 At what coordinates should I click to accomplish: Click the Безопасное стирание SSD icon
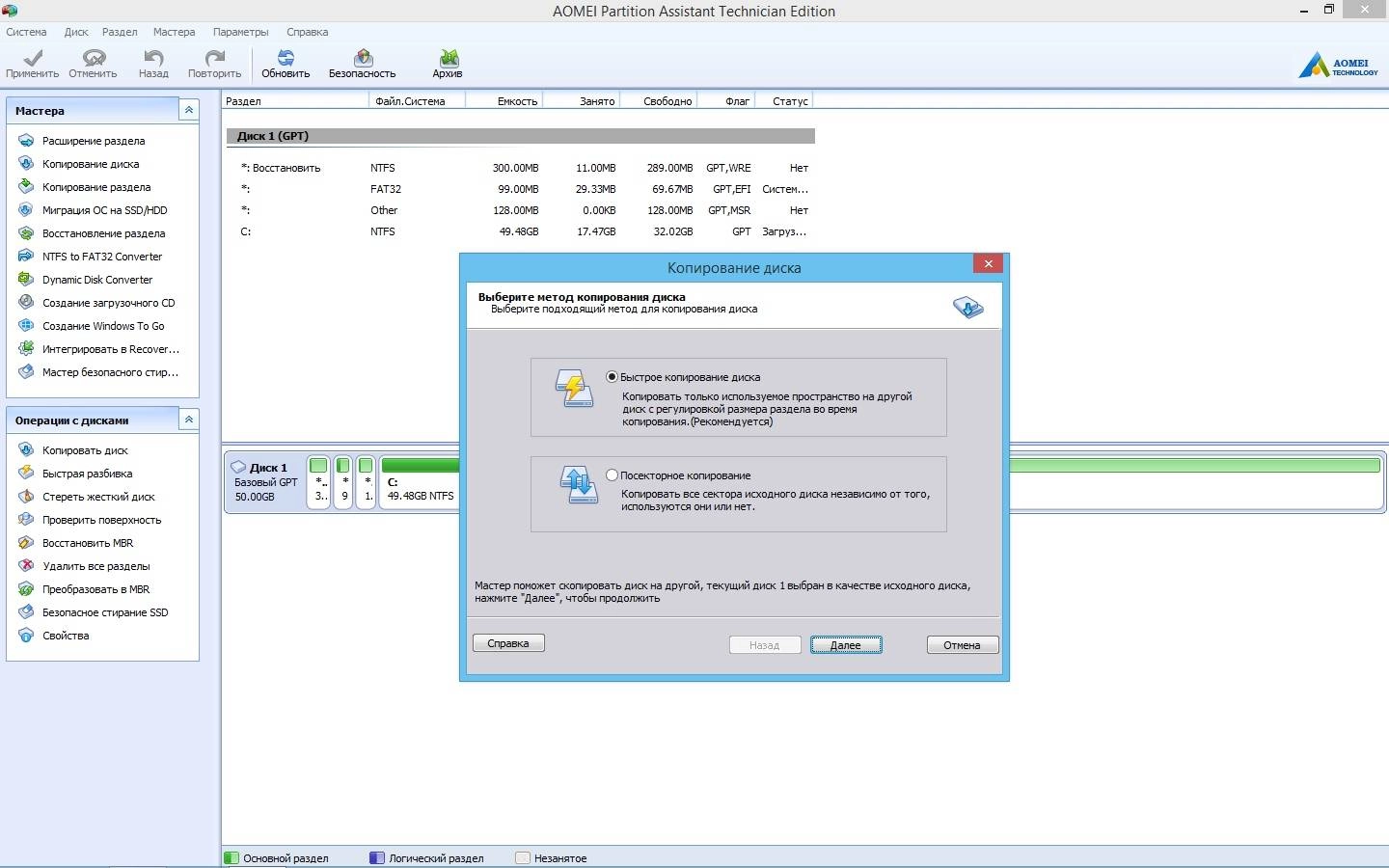pos(26,612)
